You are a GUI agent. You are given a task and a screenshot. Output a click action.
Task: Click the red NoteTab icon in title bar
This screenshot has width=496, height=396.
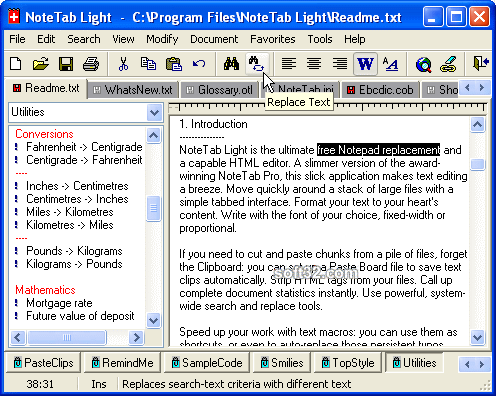pos(14,17)
